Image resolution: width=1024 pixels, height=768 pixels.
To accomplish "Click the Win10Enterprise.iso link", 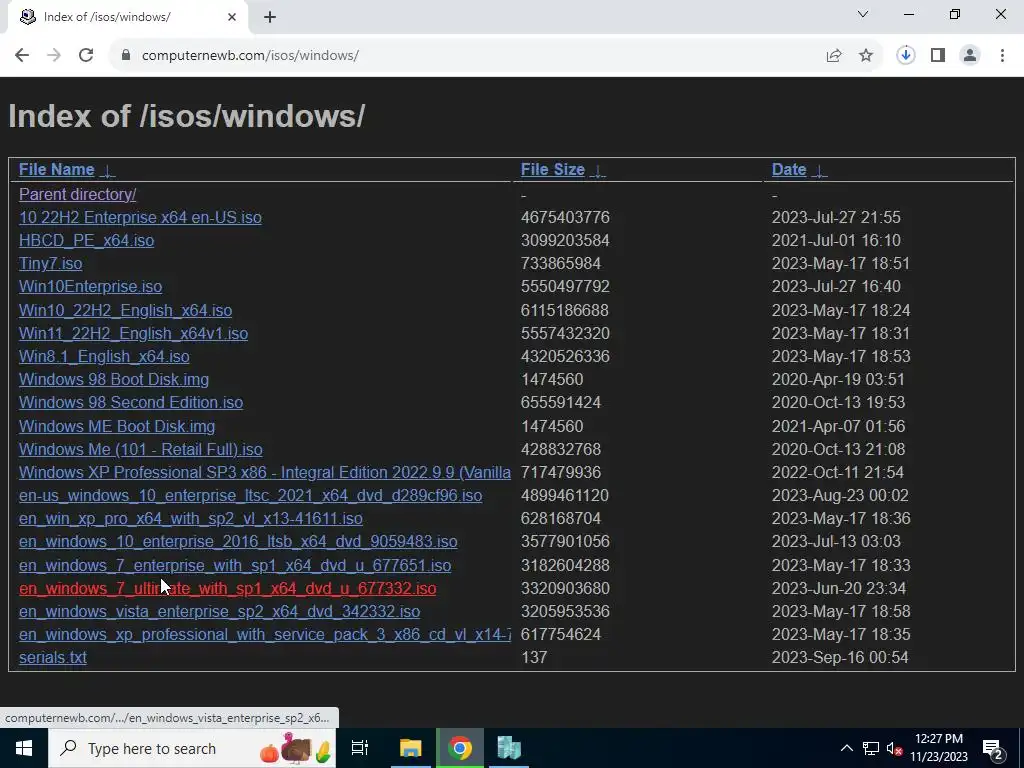I will tap(90, 287).
